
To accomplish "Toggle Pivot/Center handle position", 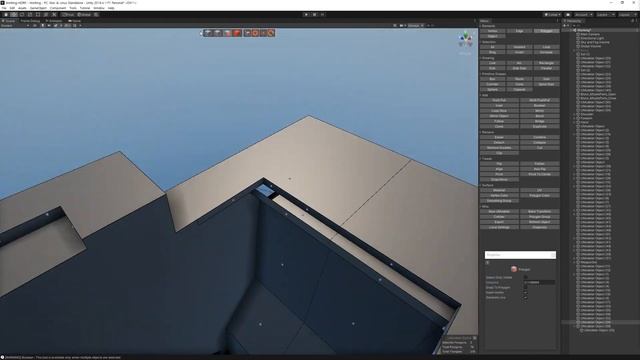I will [68, 15].
